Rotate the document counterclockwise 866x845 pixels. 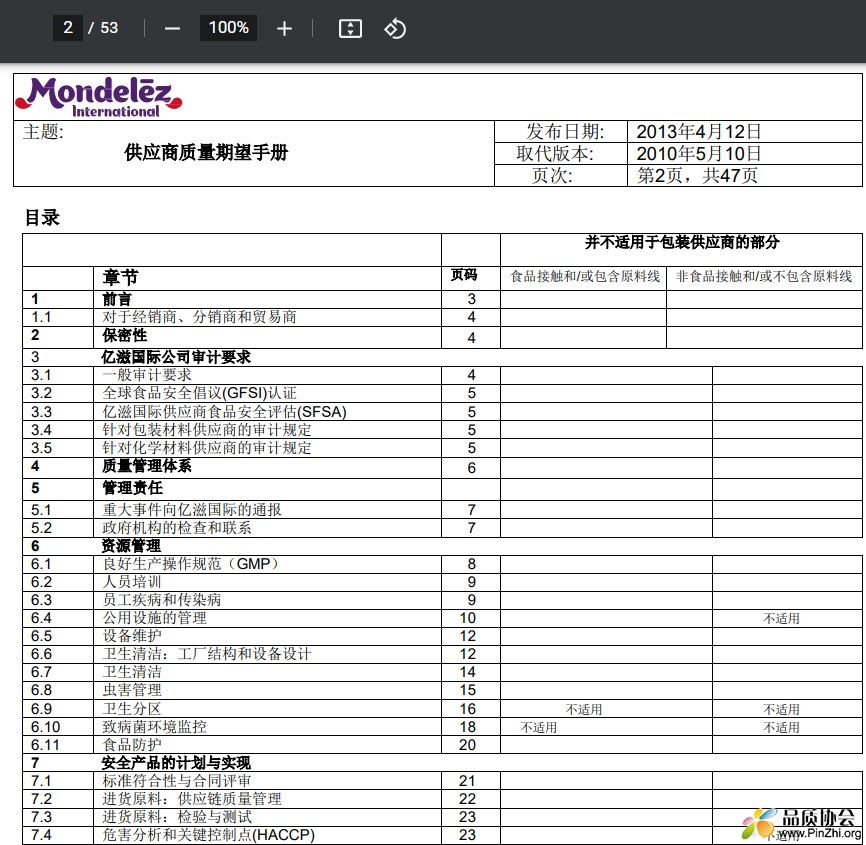[x=395, y=28]
